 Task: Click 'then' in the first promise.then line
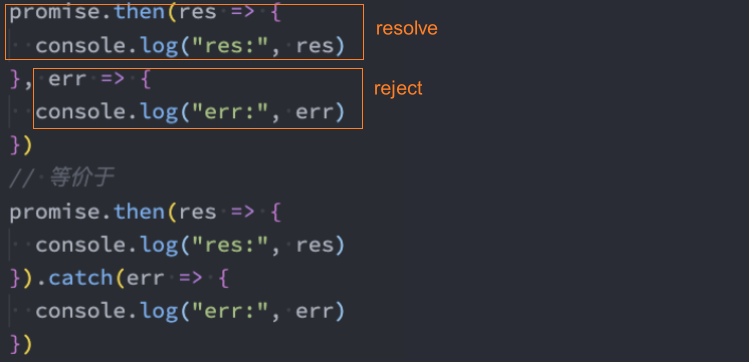point(139,12)
